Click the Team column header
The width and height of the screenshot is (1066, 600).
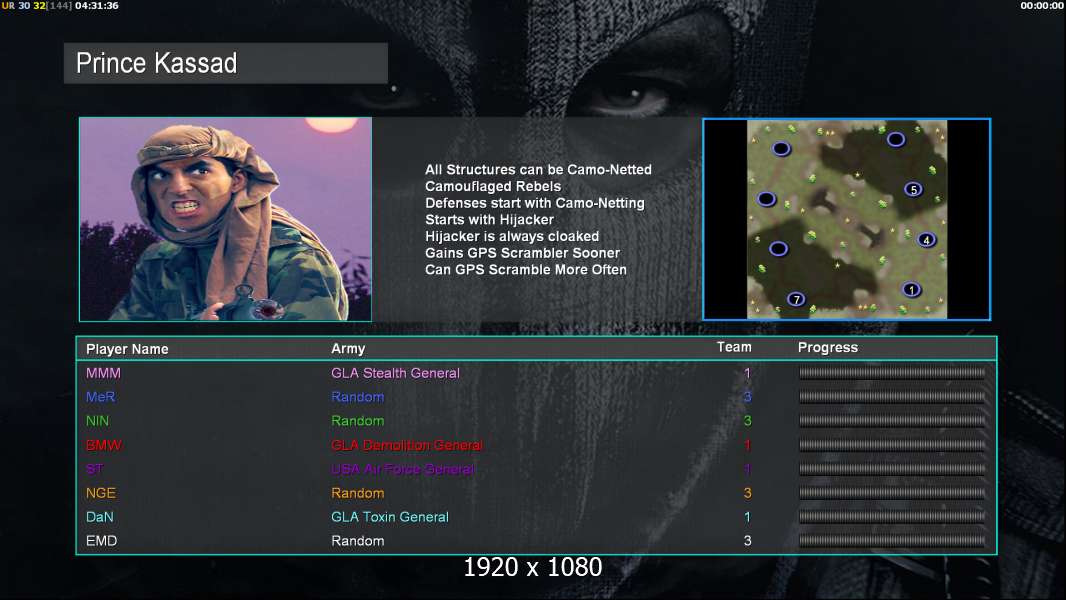click(734, 347)
